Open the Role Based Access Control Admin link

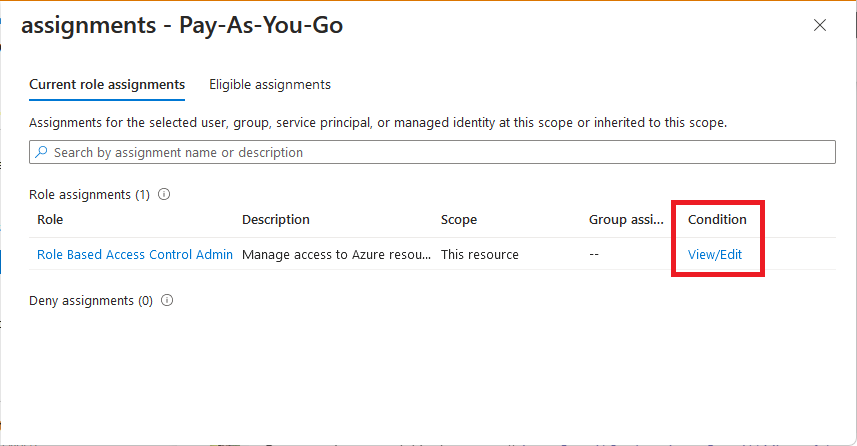135,254
